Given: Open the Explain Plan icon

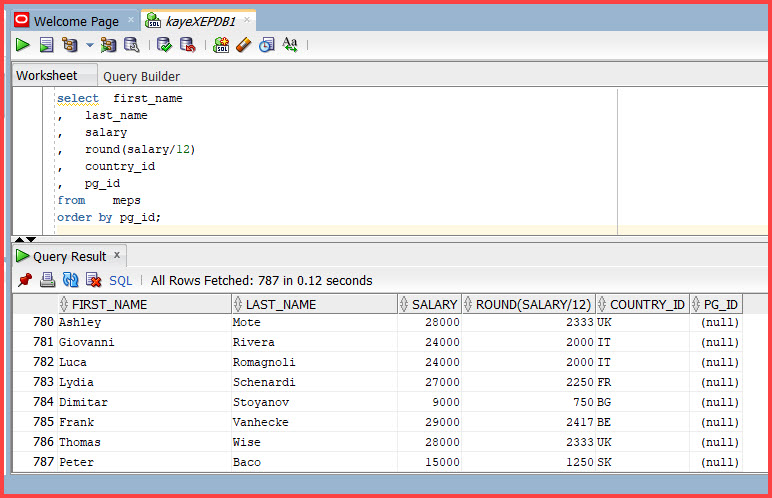Looking at the screenshot, I should (x=69, y=45).
